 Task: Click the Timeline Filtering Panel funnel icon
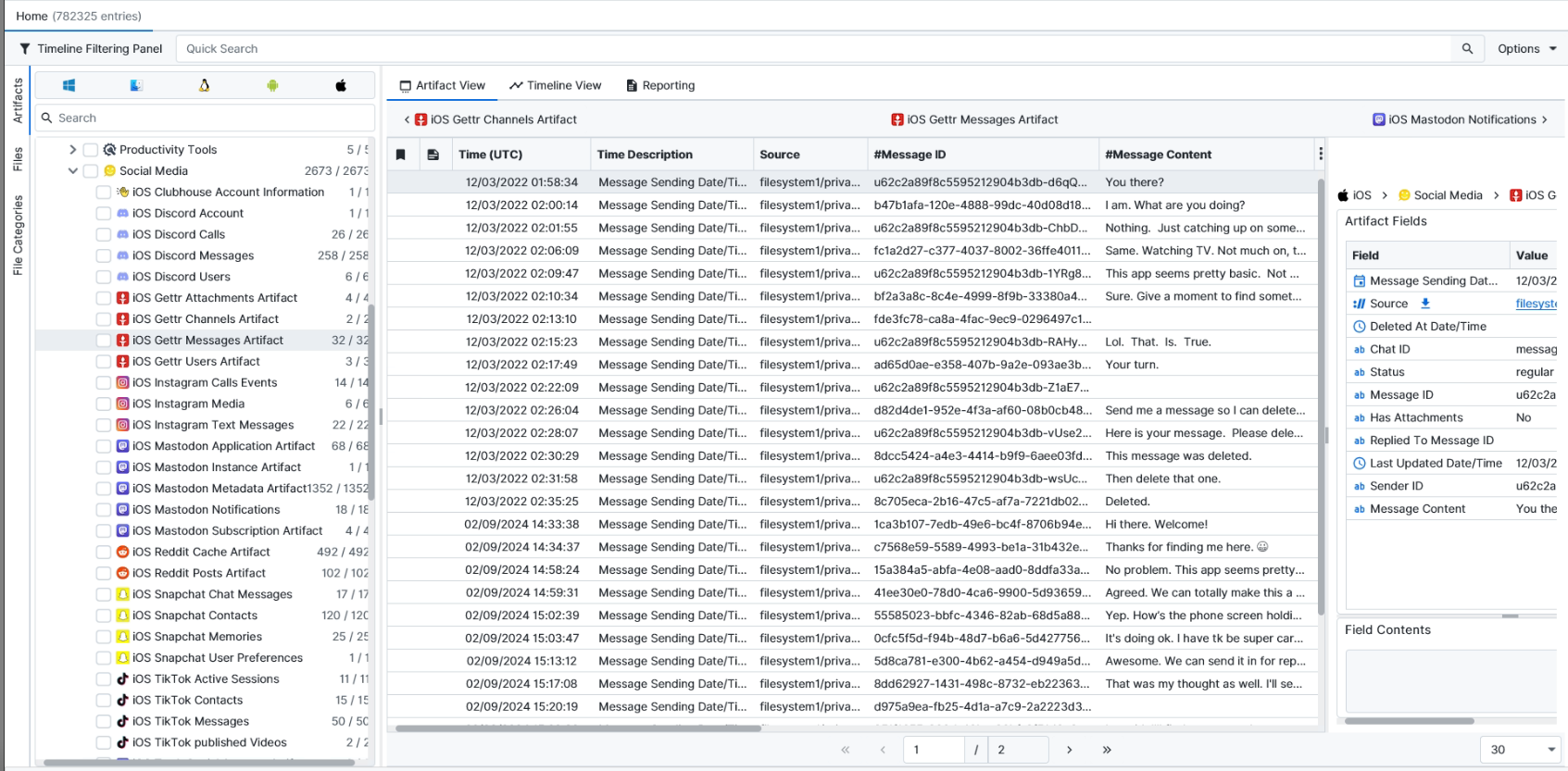(x=25, y=49)
